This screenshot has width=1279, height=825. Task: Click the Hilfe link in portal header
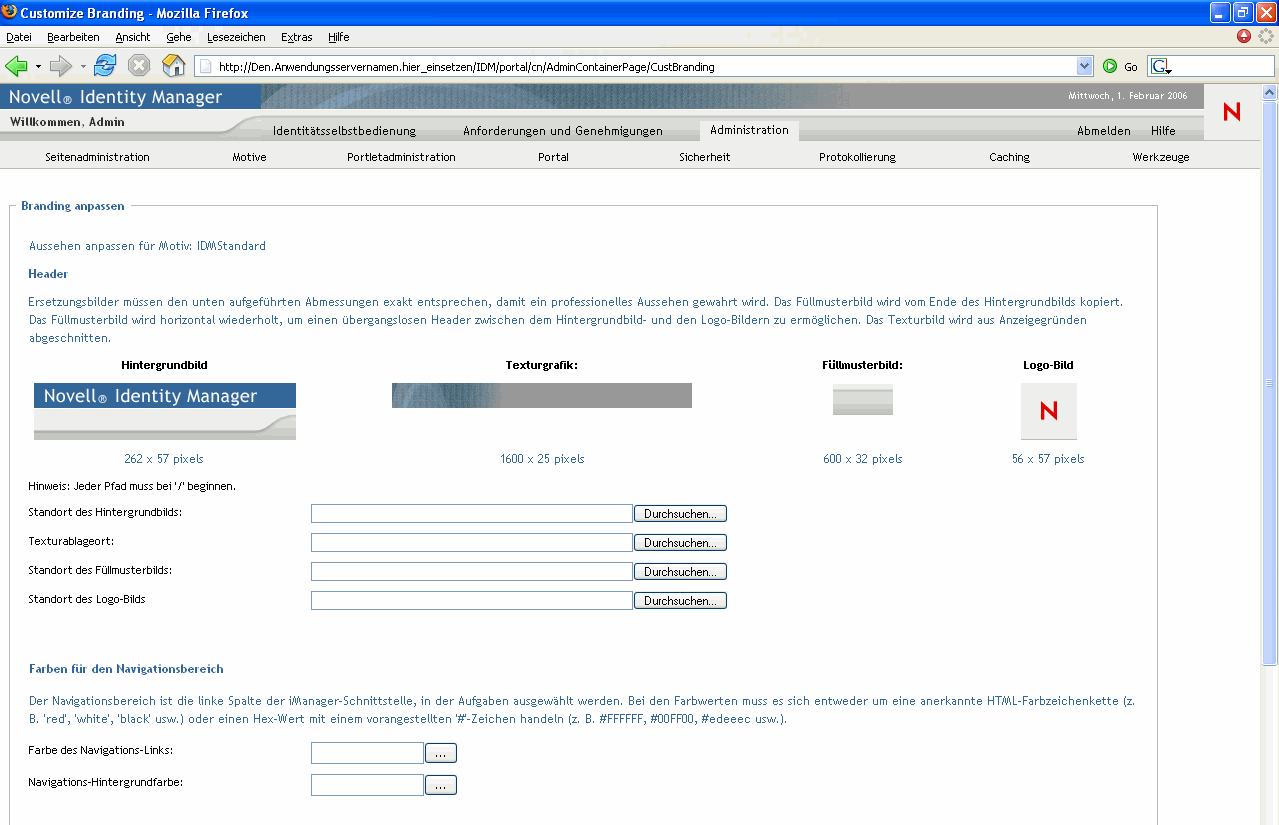coord(1163,131)
